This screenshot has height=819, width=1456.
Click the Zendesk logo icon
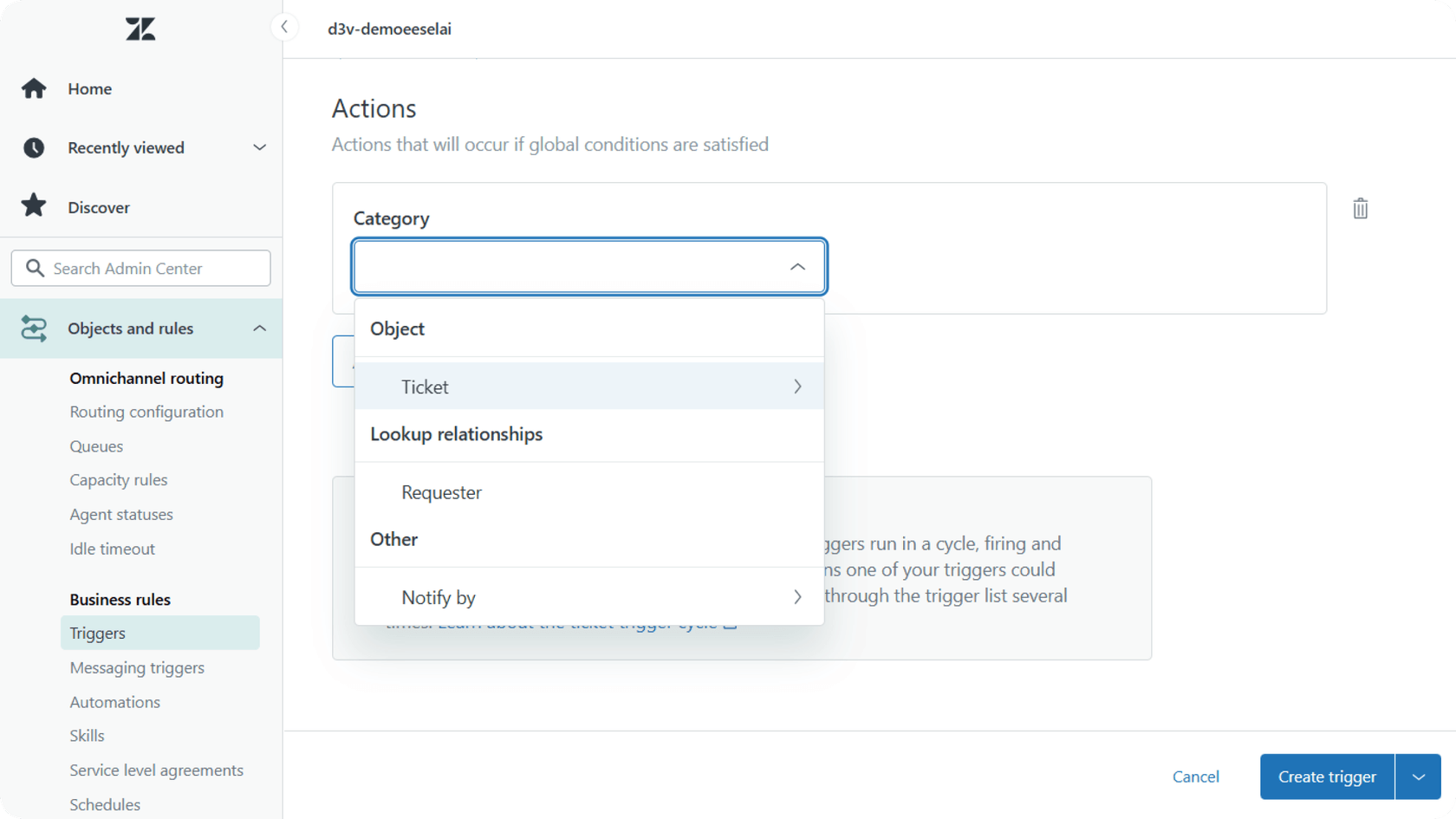click(x=139, y=28)
